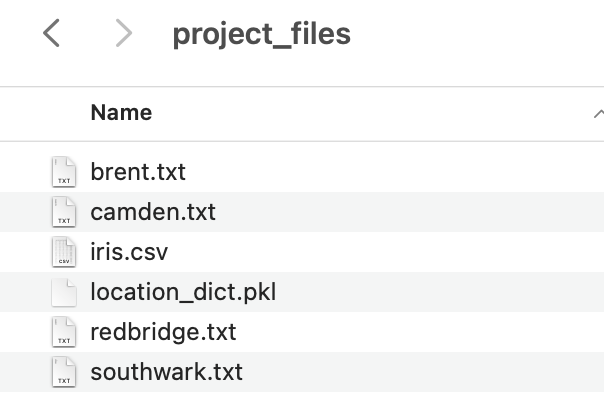
Task: Select the redbridge.txt filename
Action: (163, 332)
